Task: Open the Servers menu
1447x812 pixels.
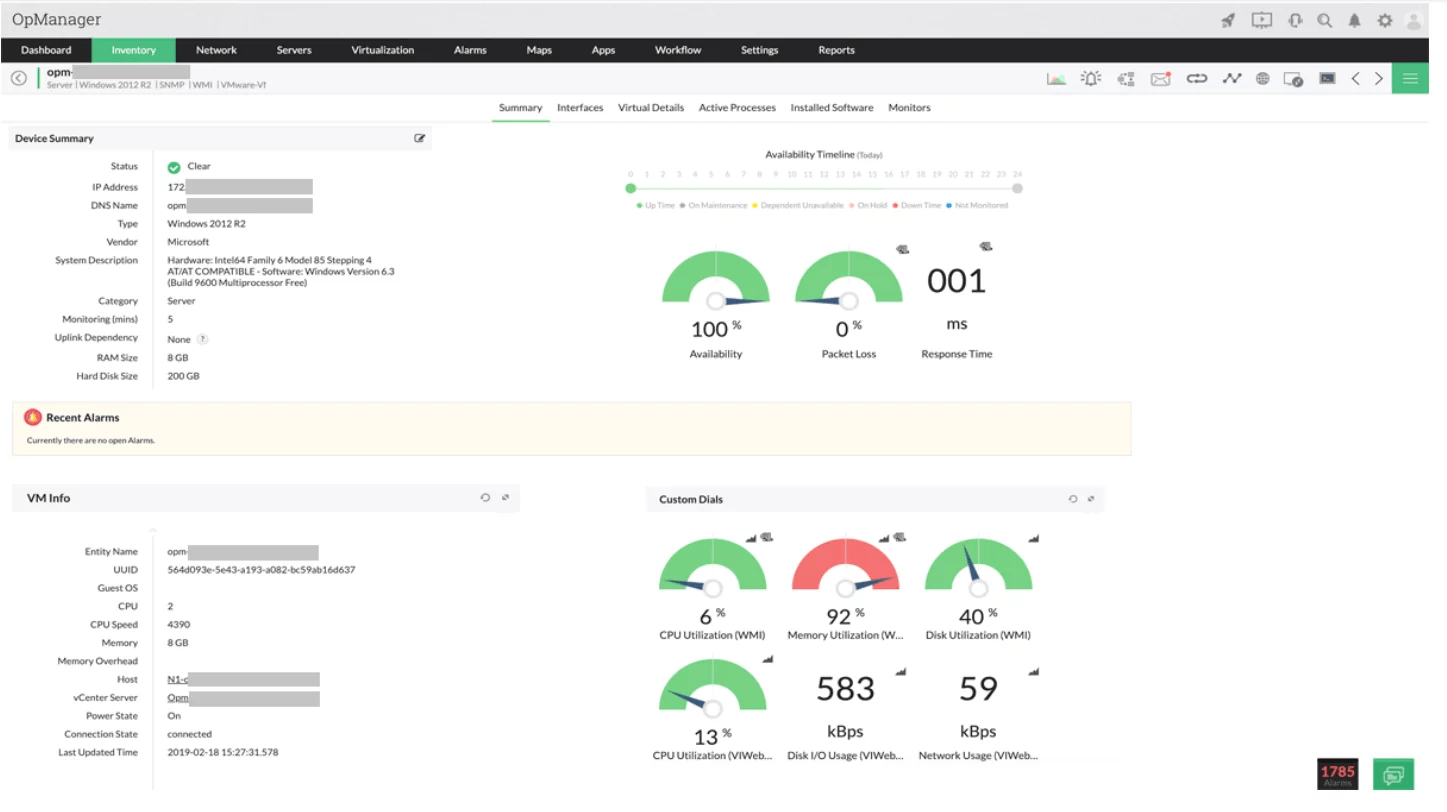Action: pos(294,50)
